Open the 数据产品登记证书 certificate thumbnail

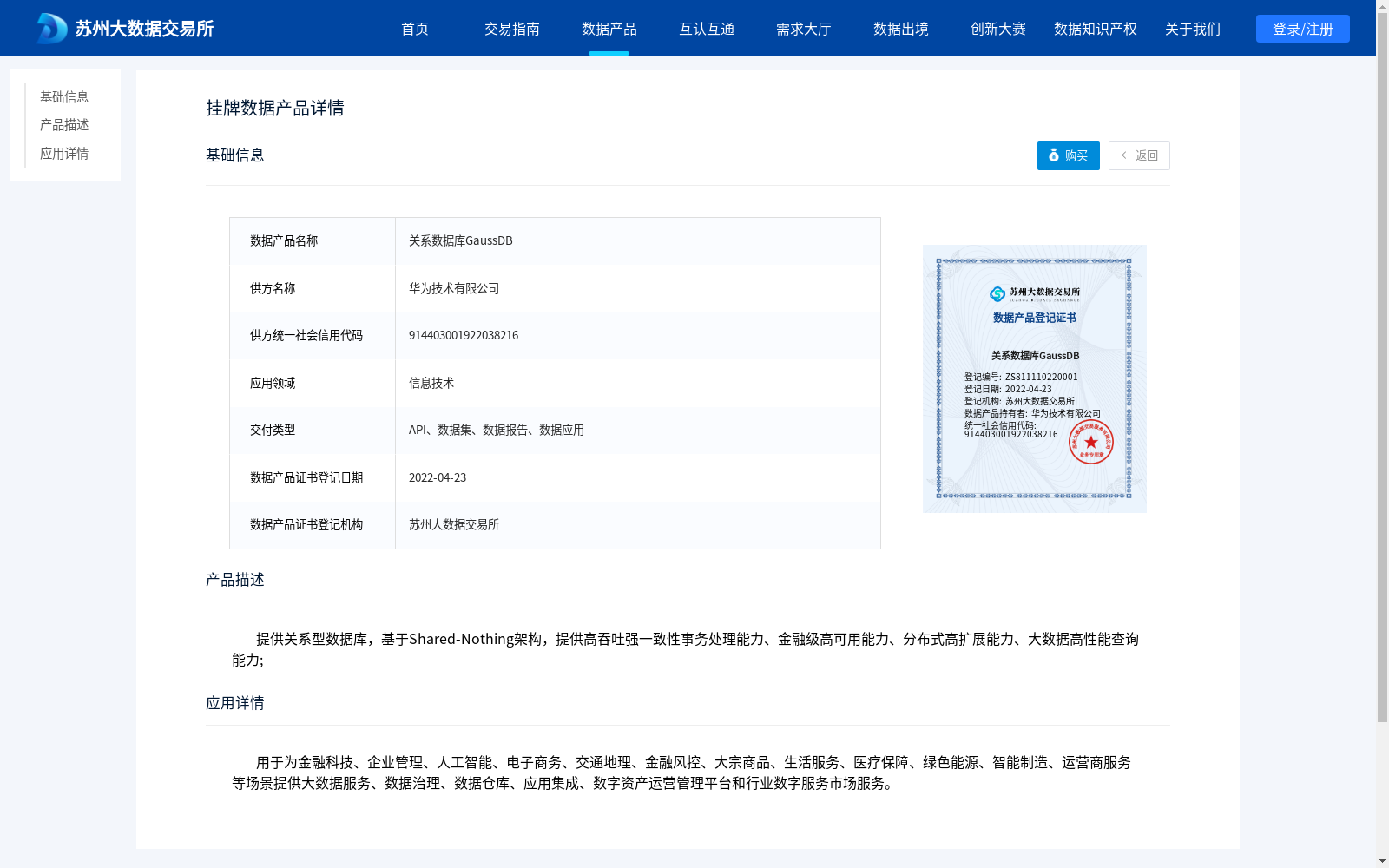[1035, 378]
